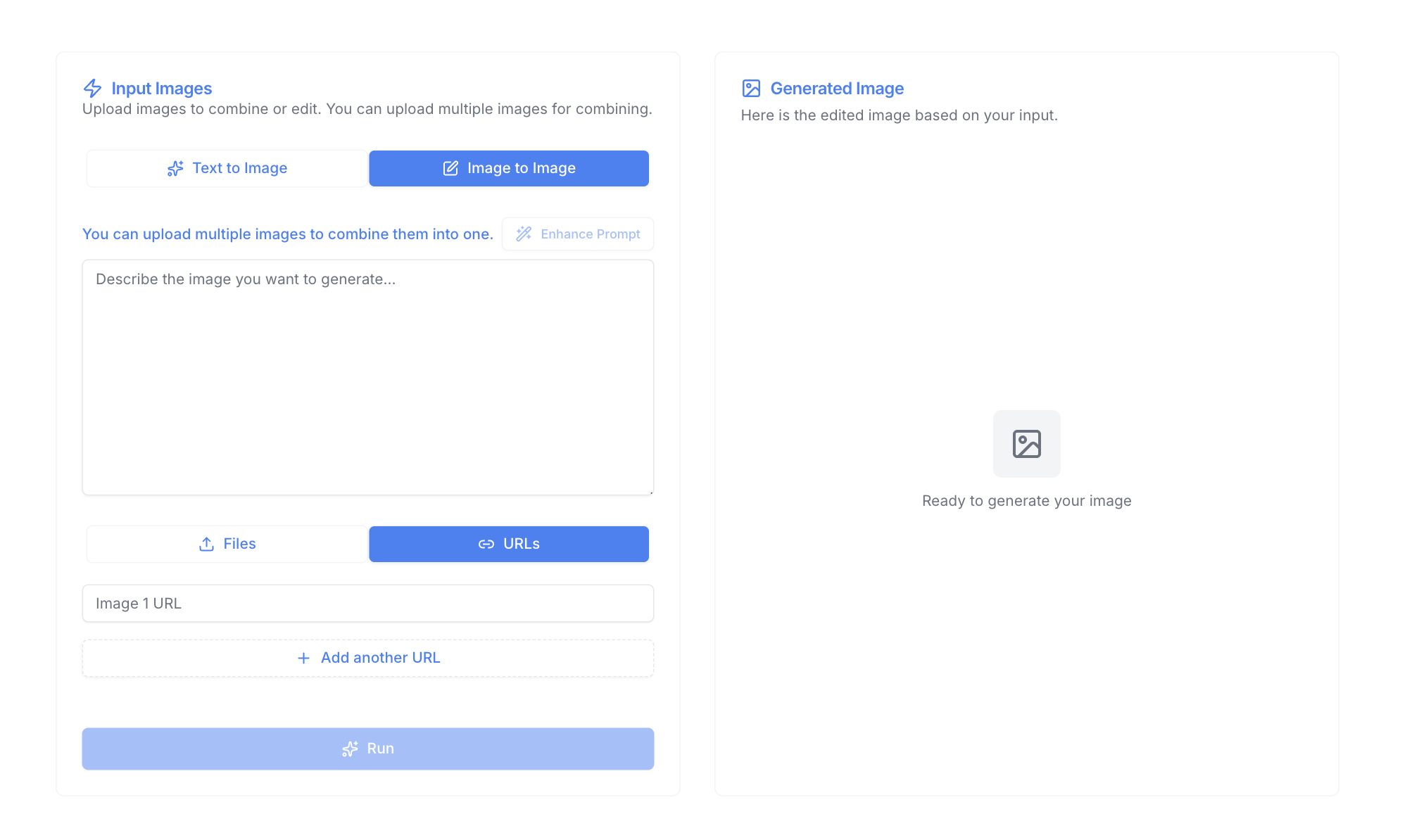The width and height of the screenshot is (1419, 840).
Task: Click the sparkle icon on Text to Image
Action: pos(175,168)
